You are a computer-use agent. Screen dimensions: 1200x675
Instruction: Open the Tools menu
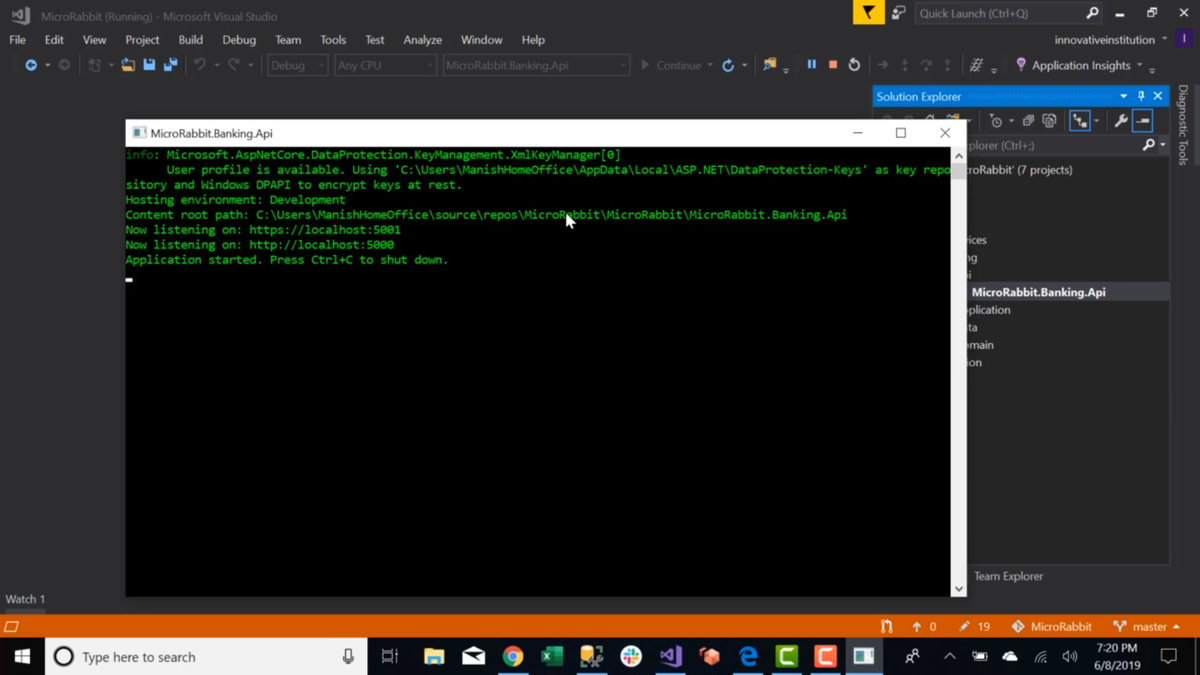(x=333, y=40)
